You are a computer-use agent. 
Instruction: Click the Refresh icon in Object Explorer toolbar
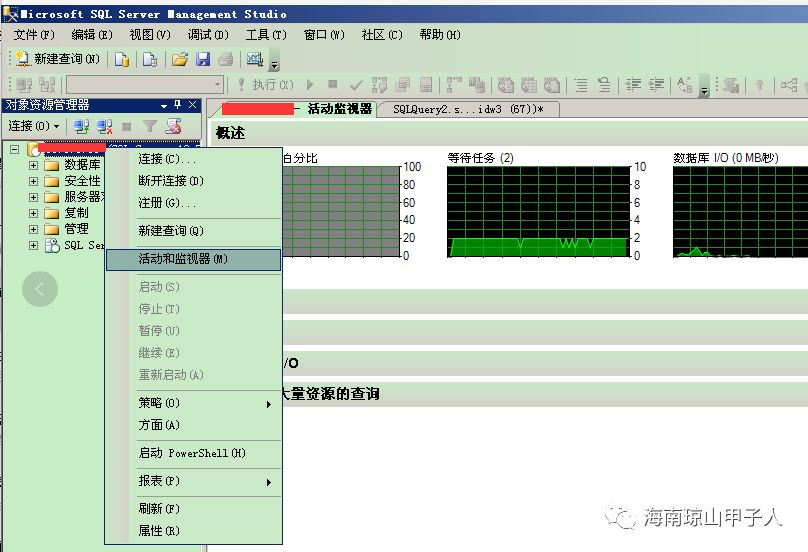coord(173,126)
